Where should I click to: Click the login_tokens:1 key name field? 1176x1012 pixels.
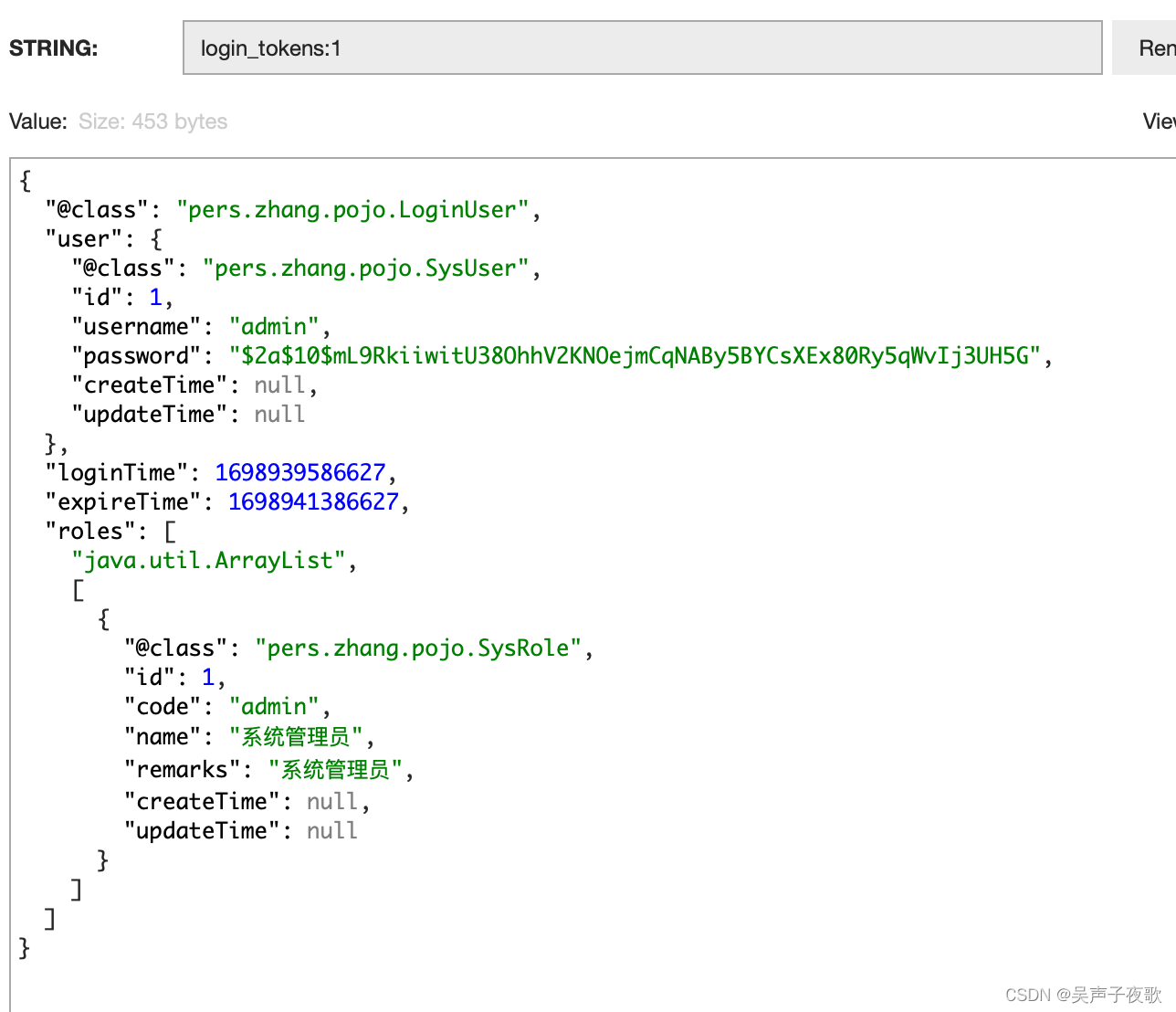642,47
